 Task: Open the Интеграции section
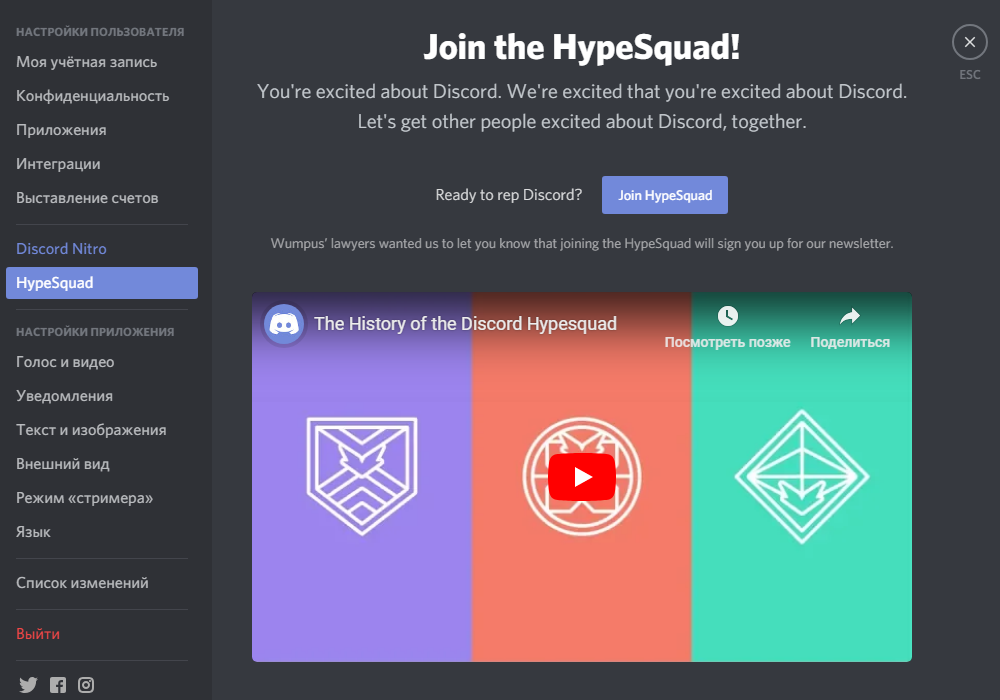(x=58, y=164)
